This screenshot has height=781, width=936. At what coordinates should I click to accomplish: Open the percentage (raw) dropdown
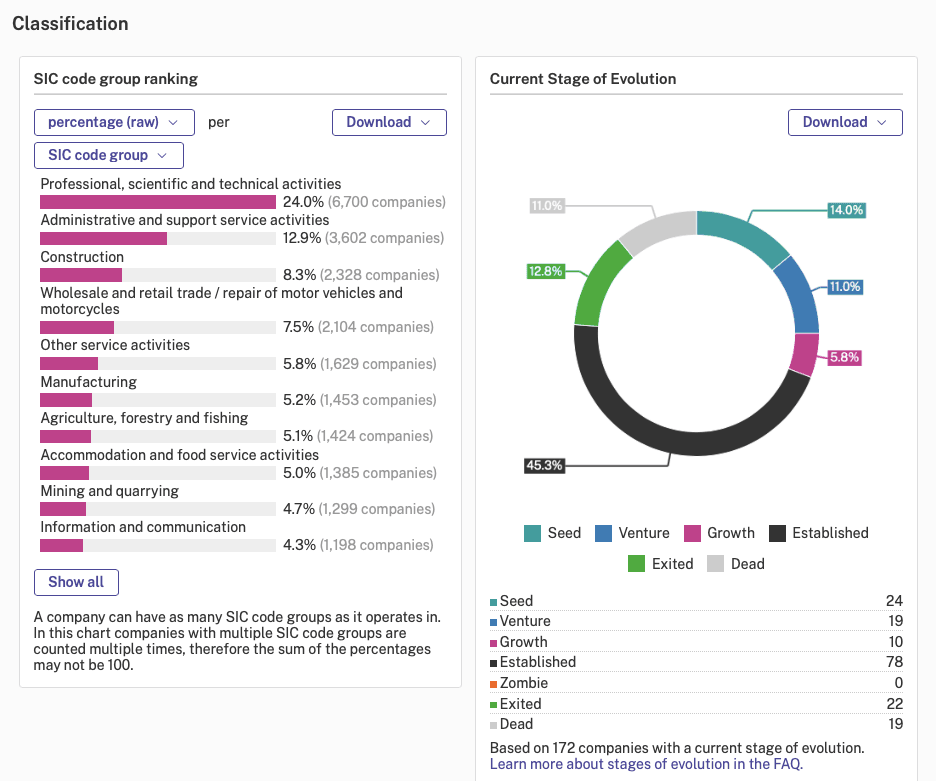[x=114, y=122]
